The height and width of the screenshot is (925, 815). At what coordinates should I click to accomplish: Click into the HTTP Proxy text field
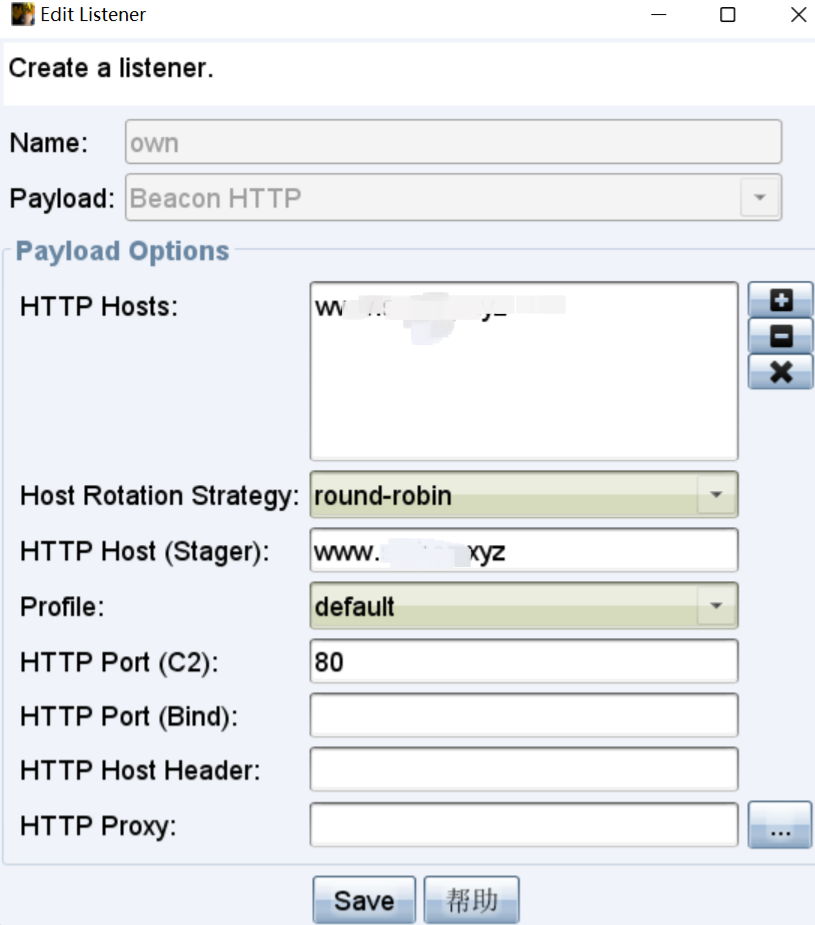tap(523, 825)
